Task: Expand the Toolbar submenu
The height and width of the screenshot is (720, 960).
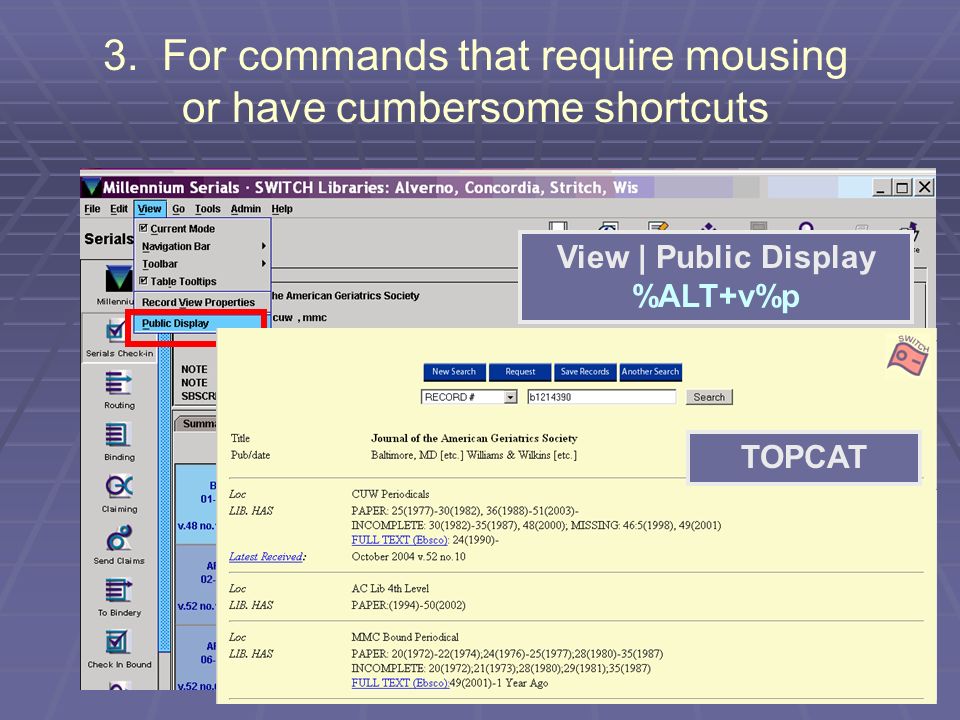Action: coord(202,264)
